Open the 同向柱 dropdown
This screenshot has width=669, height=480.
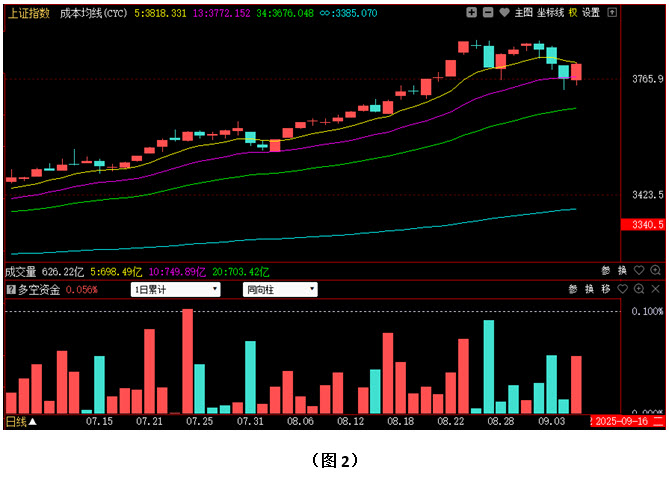point(280,290)
